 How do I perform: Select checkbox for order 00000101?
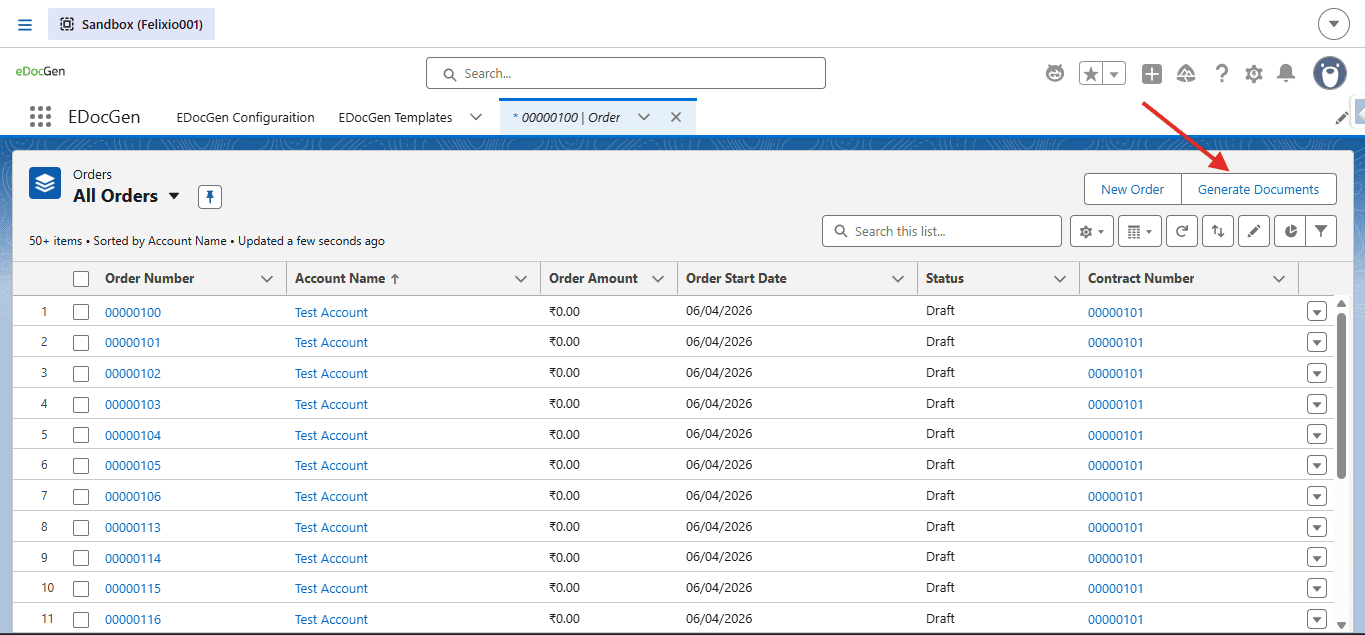(x=81, y=343)
